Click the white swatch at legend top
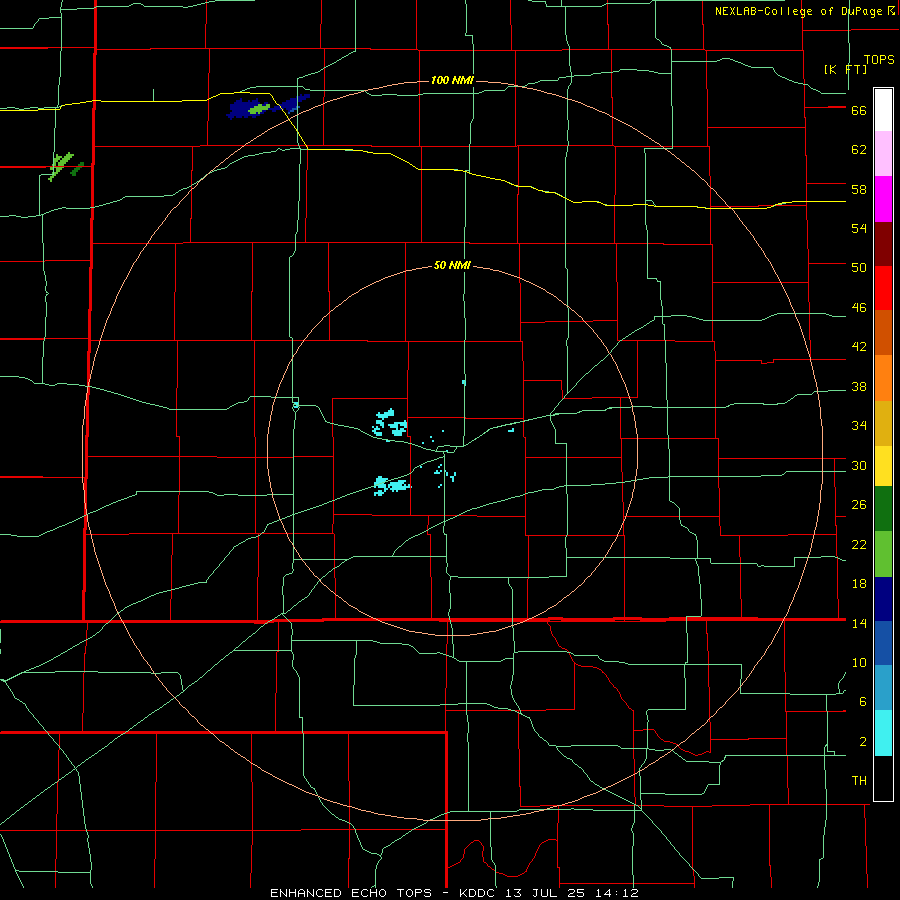Image resolution: width=900 pixels, height=900 pixels. coord(883,110)
